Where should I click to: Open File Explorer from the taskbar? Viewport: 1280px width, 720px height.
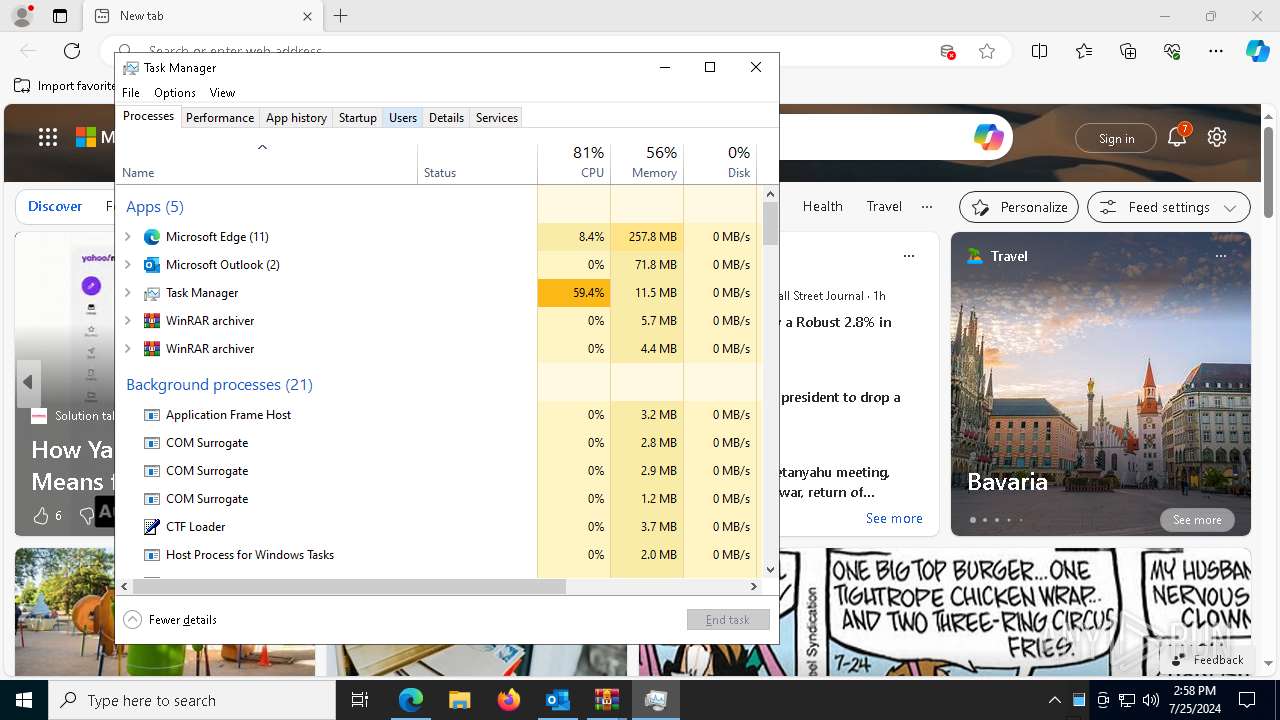(460, 700)
